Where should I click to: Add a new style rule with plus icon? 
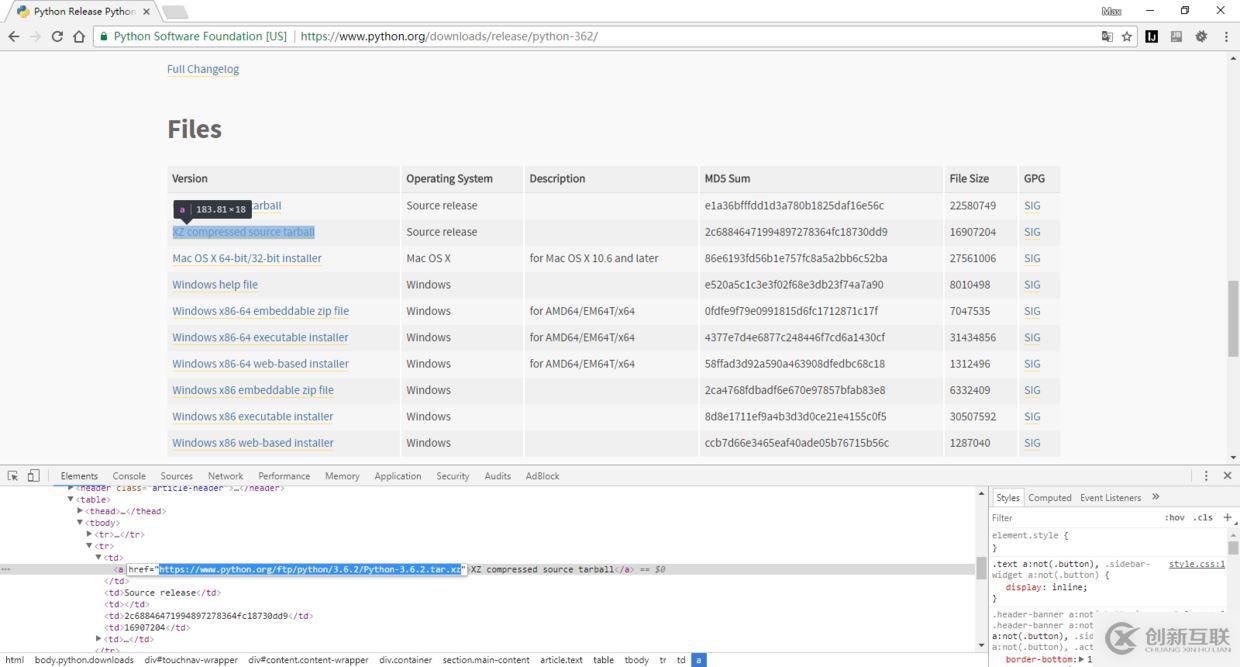[1228, 517]
